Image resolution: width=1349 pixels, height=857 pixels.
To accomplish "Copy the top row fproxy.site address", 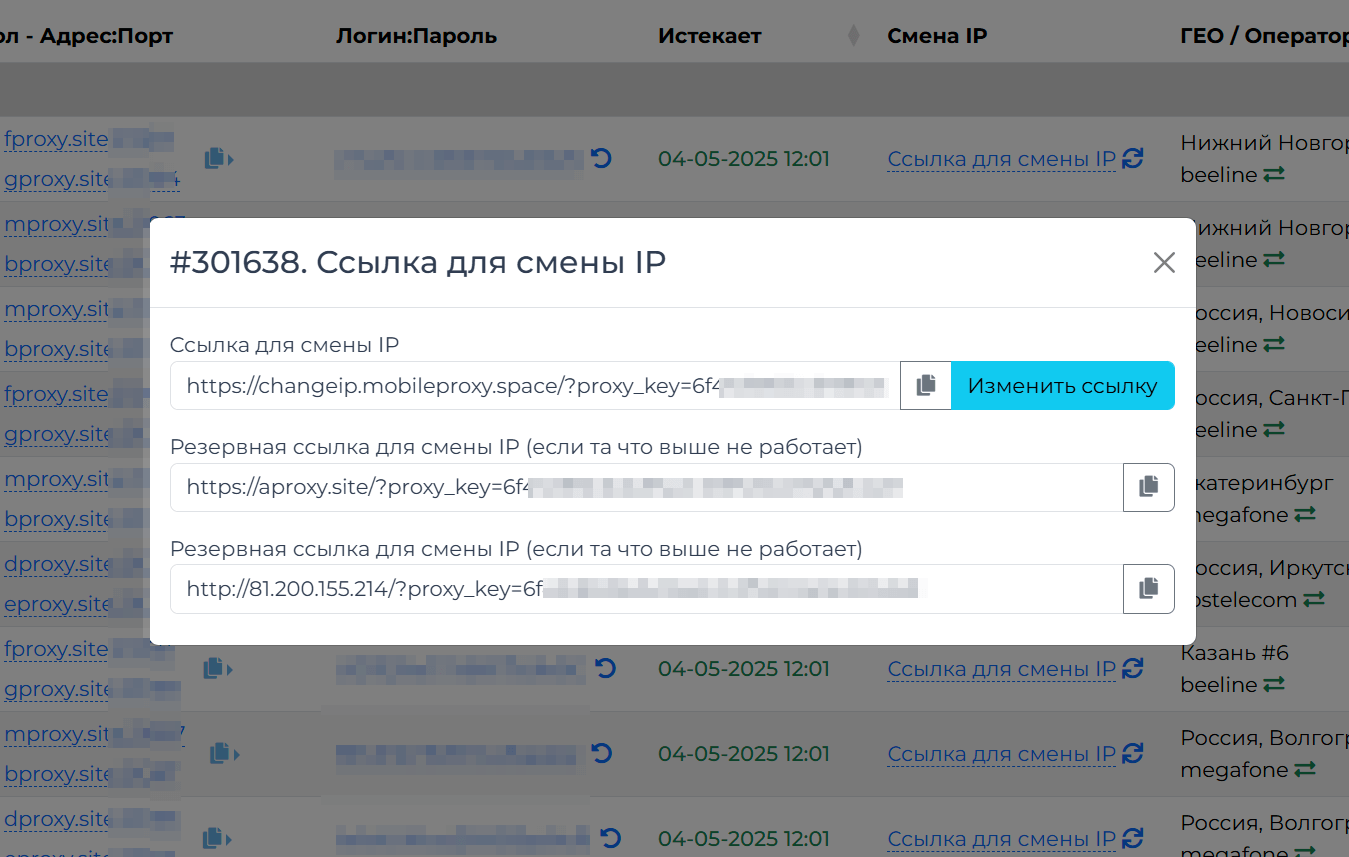I will (x=217, y=158).
